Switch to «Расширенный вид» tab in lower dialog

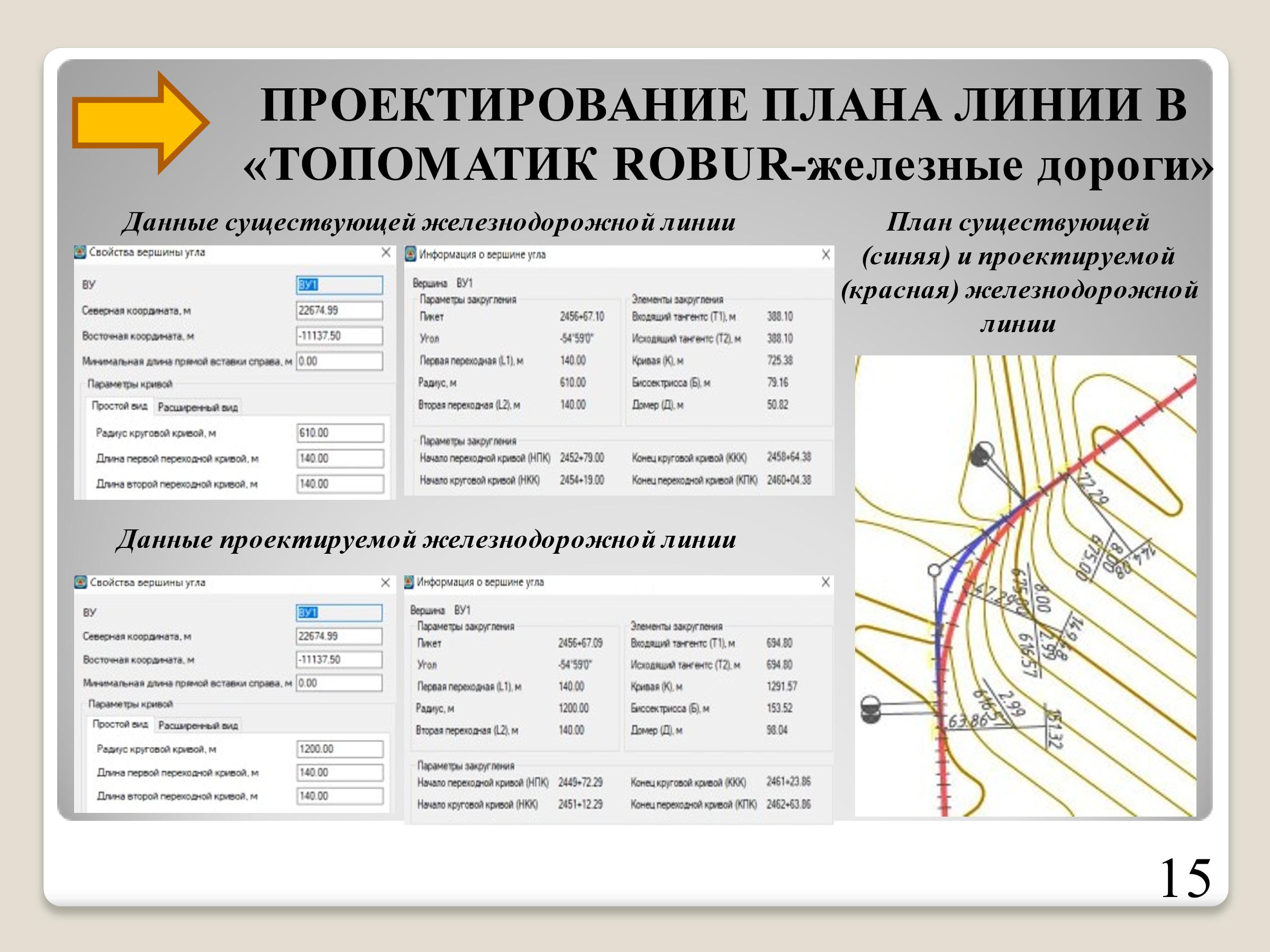click(x=198, y=725)
